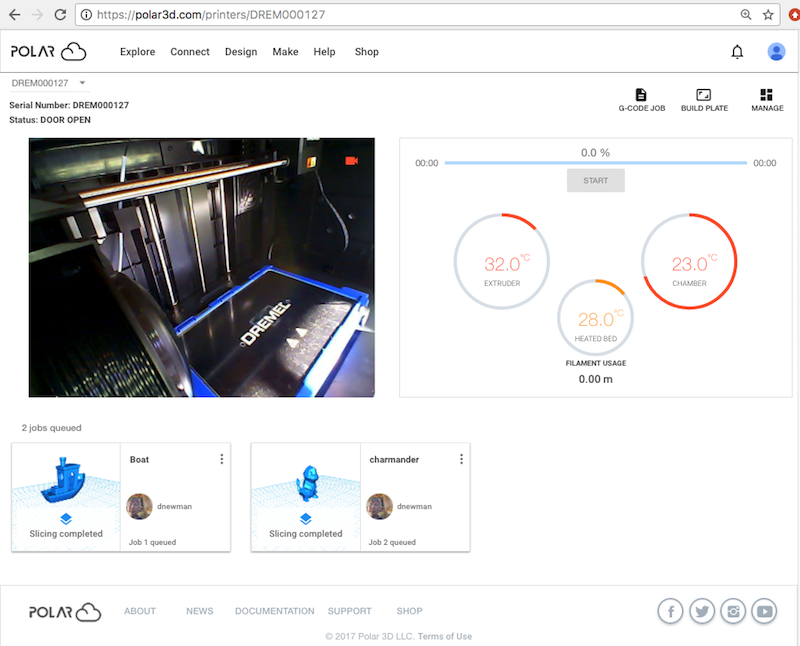Open the Terms of Use link
Screen dimensions: 800x646
tap(445, 636)
